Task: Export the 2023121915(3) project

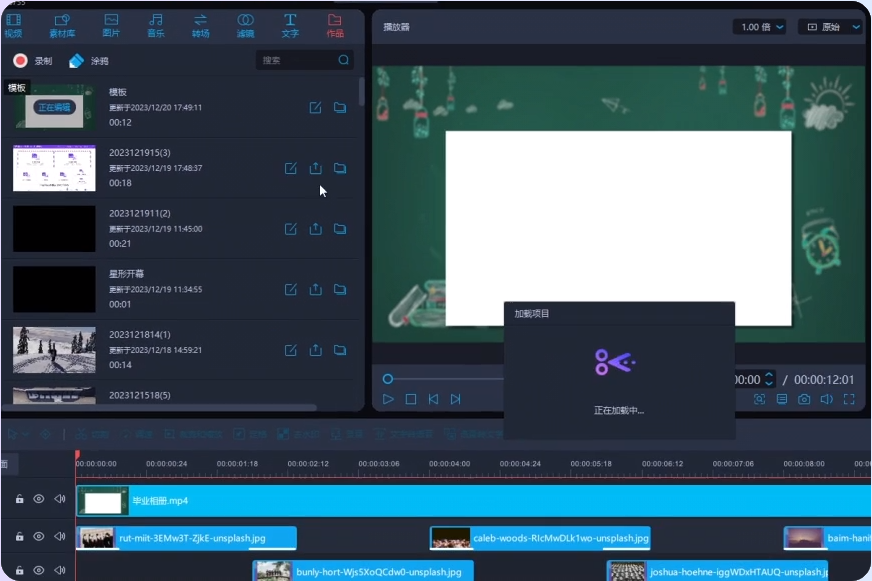Action: [x=315, y=168]
